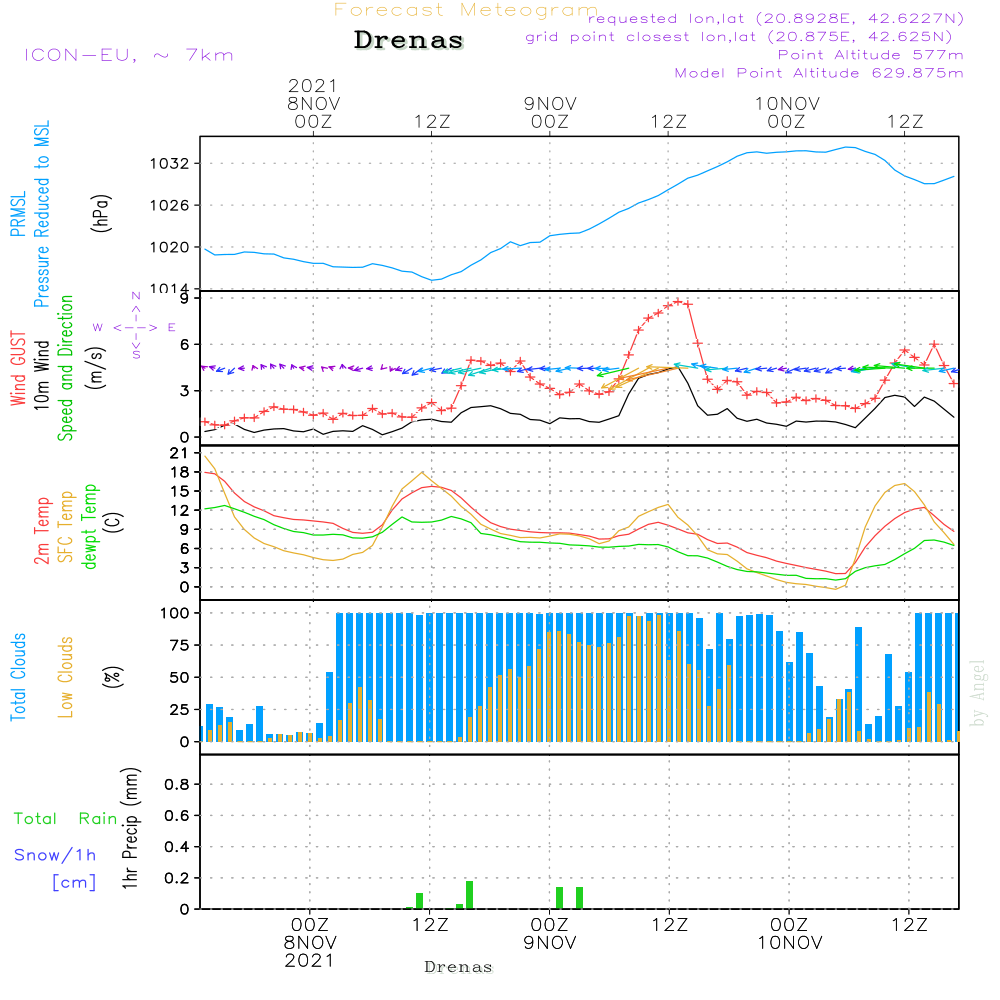1000x1000 pixels.
Task: Click the grid point closest lon,lat text
Action: [745, 37]
